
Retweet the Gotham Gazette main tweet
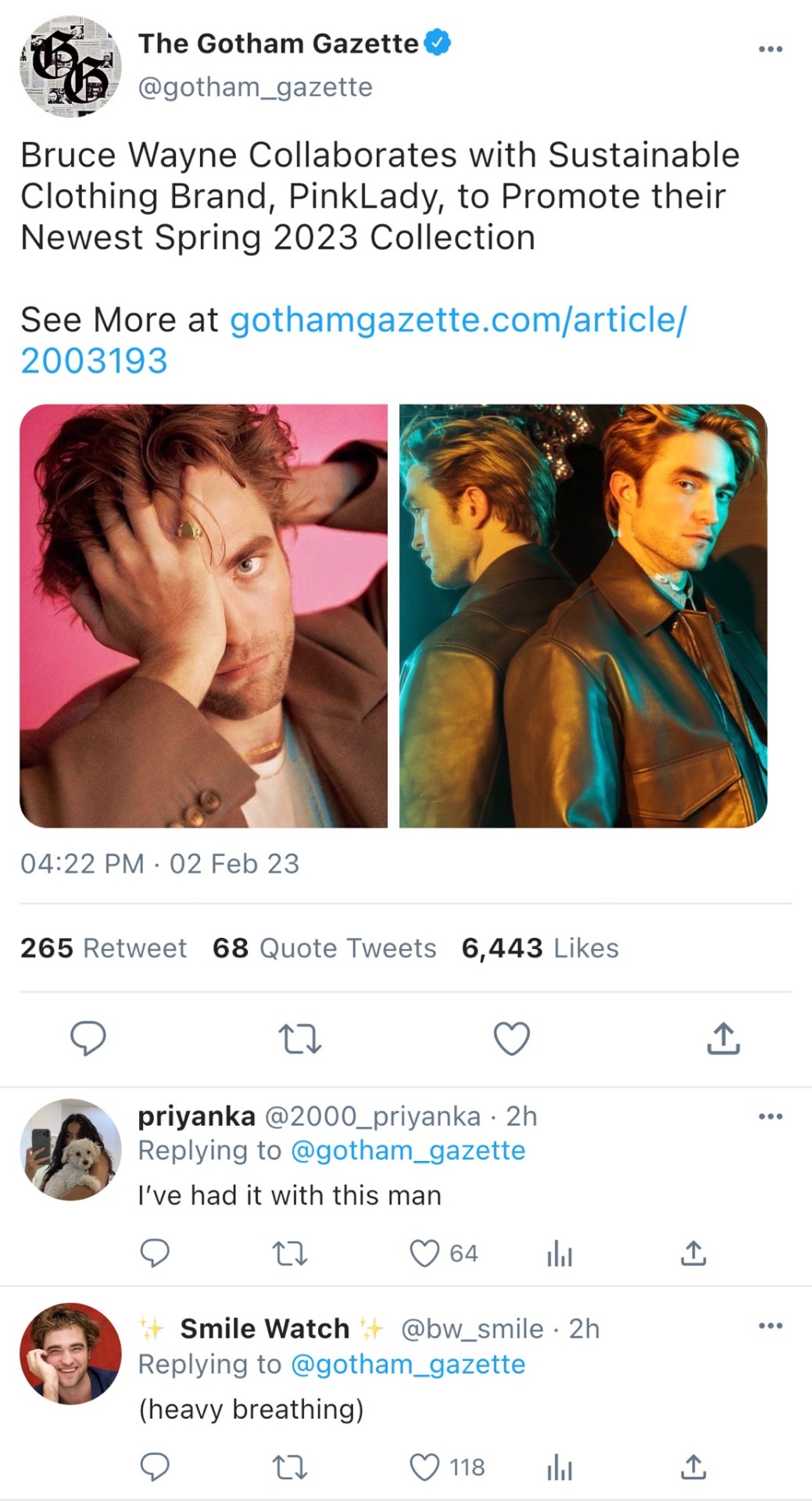click(300, 1039)
